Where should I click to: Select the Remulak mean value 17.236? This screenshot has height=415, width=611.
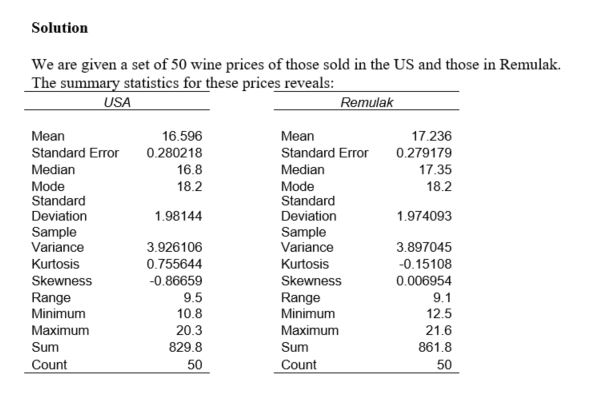431,136
